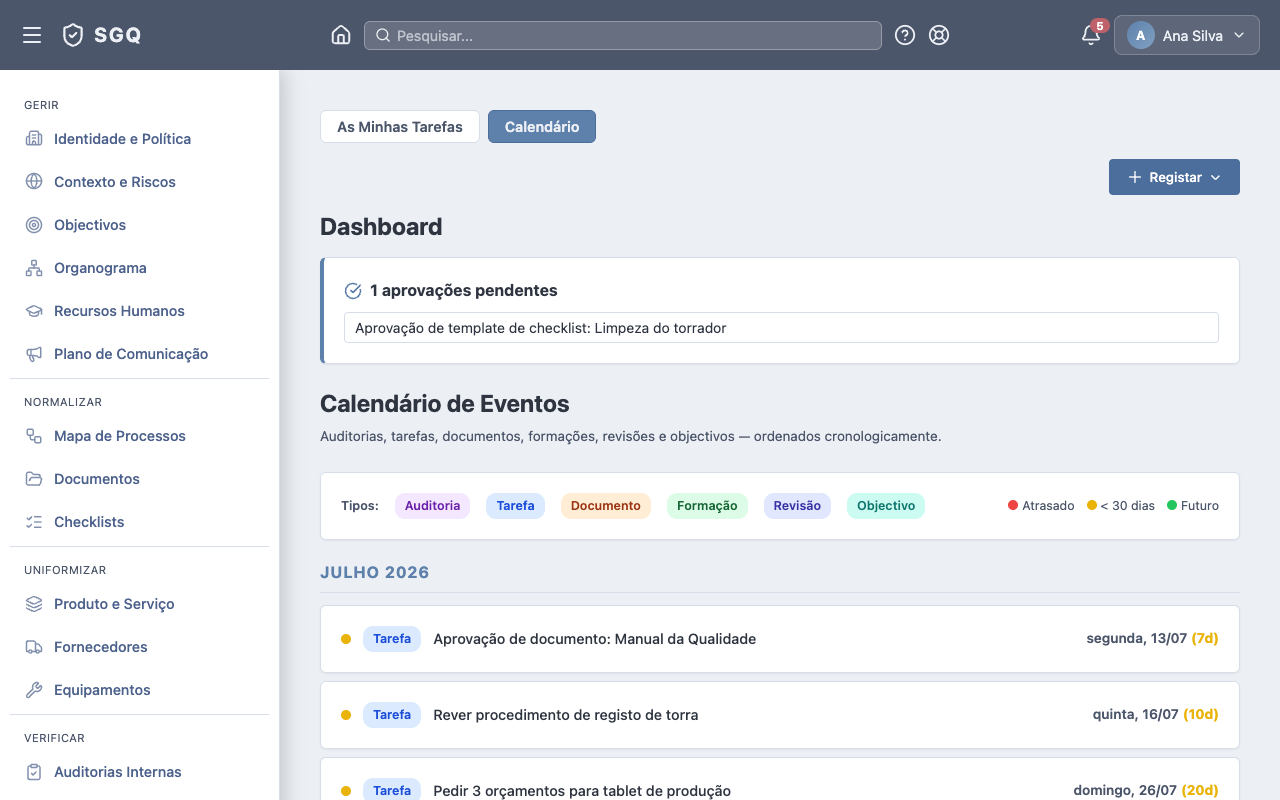This screenshot has width=1280, height=800.
Task: Click the red Atrasado legend dot
Action: click(x=1013, y=506)
